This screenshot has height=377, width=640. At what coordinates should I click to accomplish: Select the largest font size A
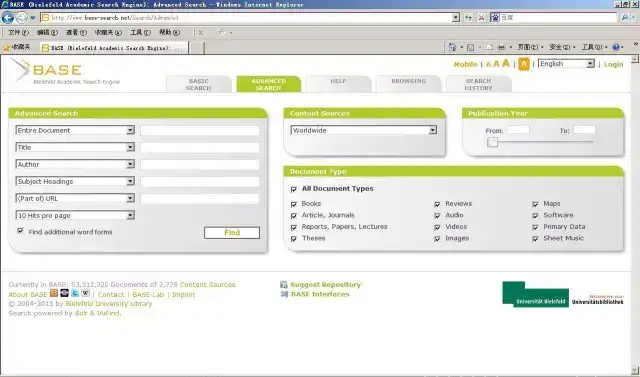pyautogui.click(x=506, y=63)
